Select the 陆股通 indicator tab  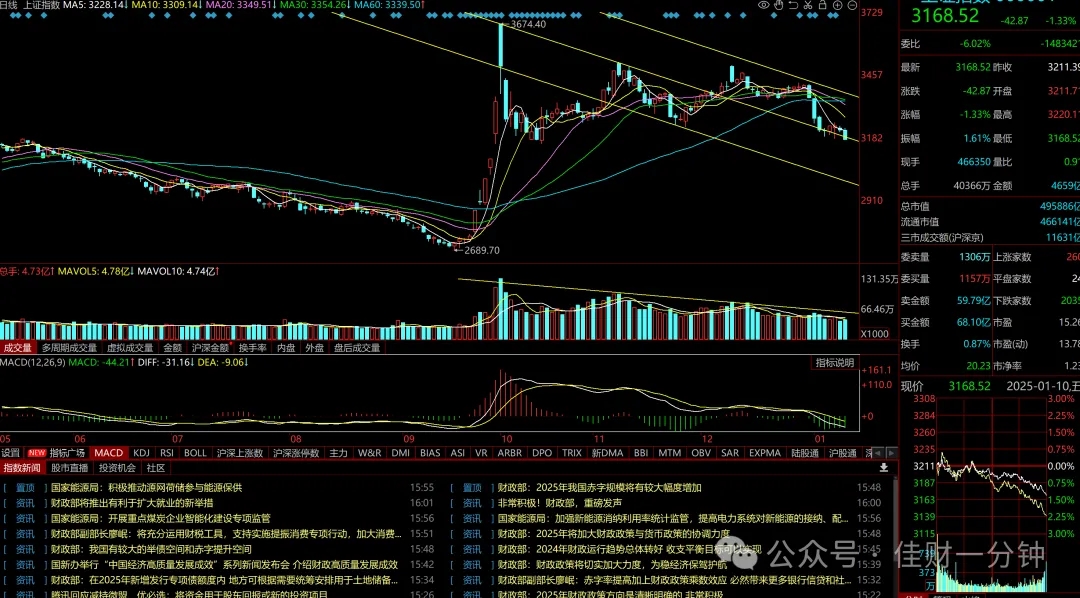pos(804,453)
